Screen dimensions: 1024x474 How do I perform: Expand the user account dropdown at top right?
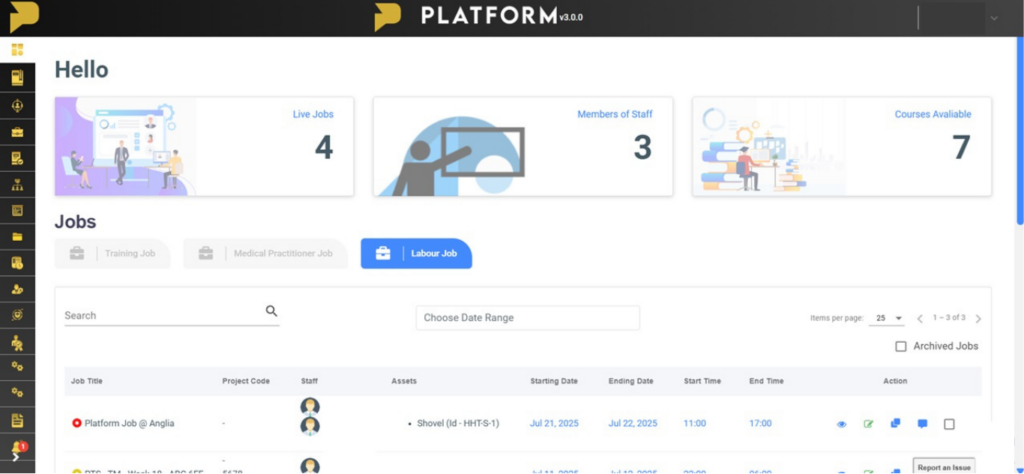993,18
